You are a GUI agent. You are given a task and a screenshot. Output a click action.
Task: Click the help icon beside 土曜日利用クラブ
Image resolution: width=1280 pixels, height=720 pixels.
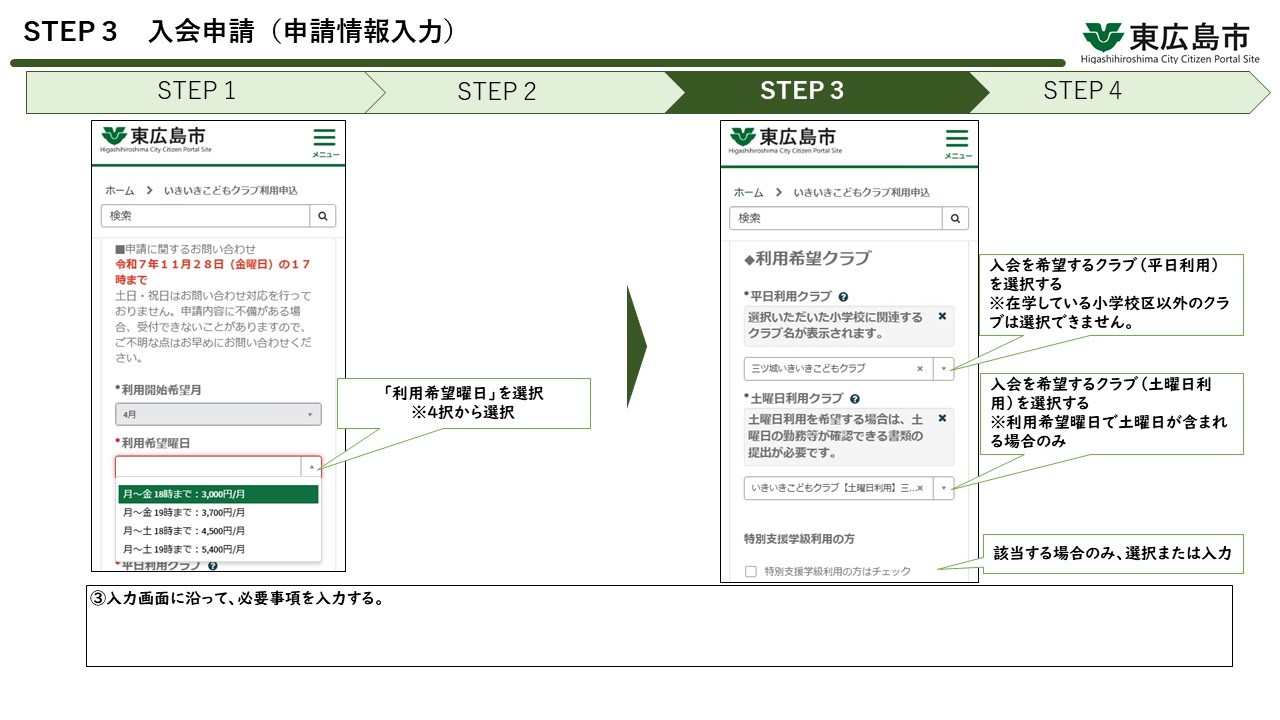pos(855,399)
